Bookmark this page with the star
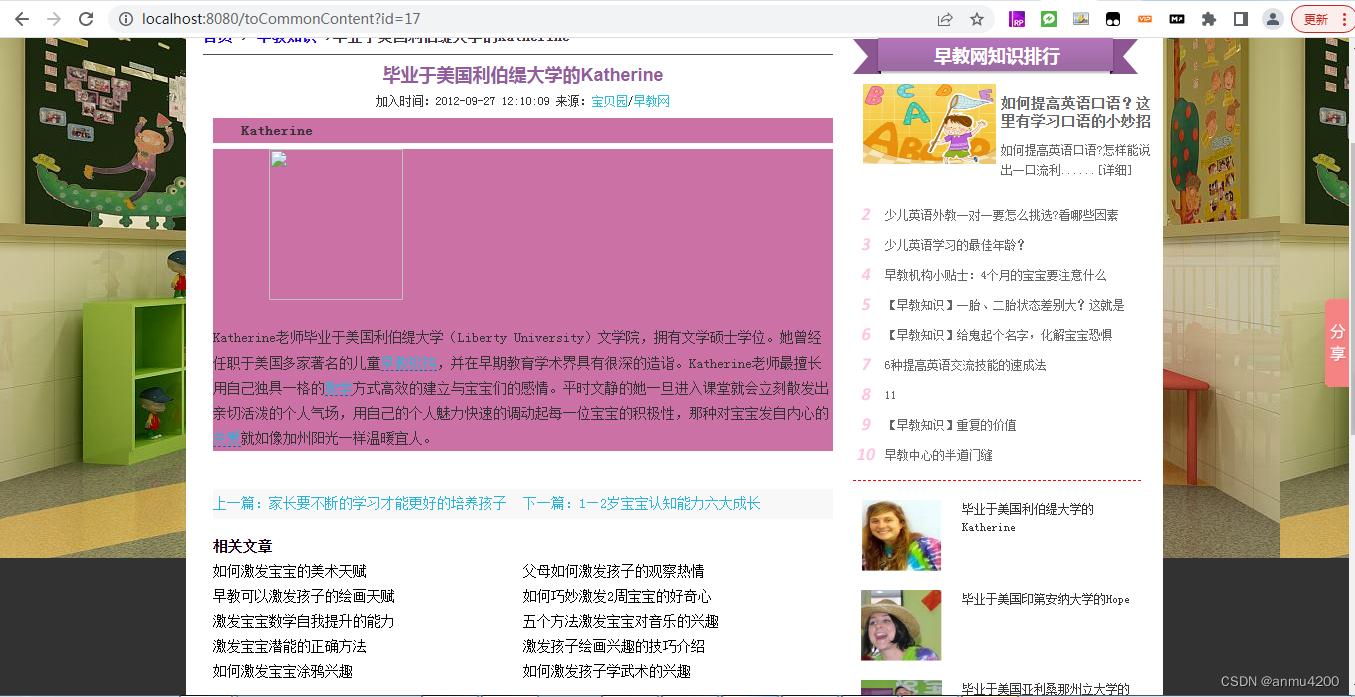This screenshot has height=697, width=1355. 977,19
